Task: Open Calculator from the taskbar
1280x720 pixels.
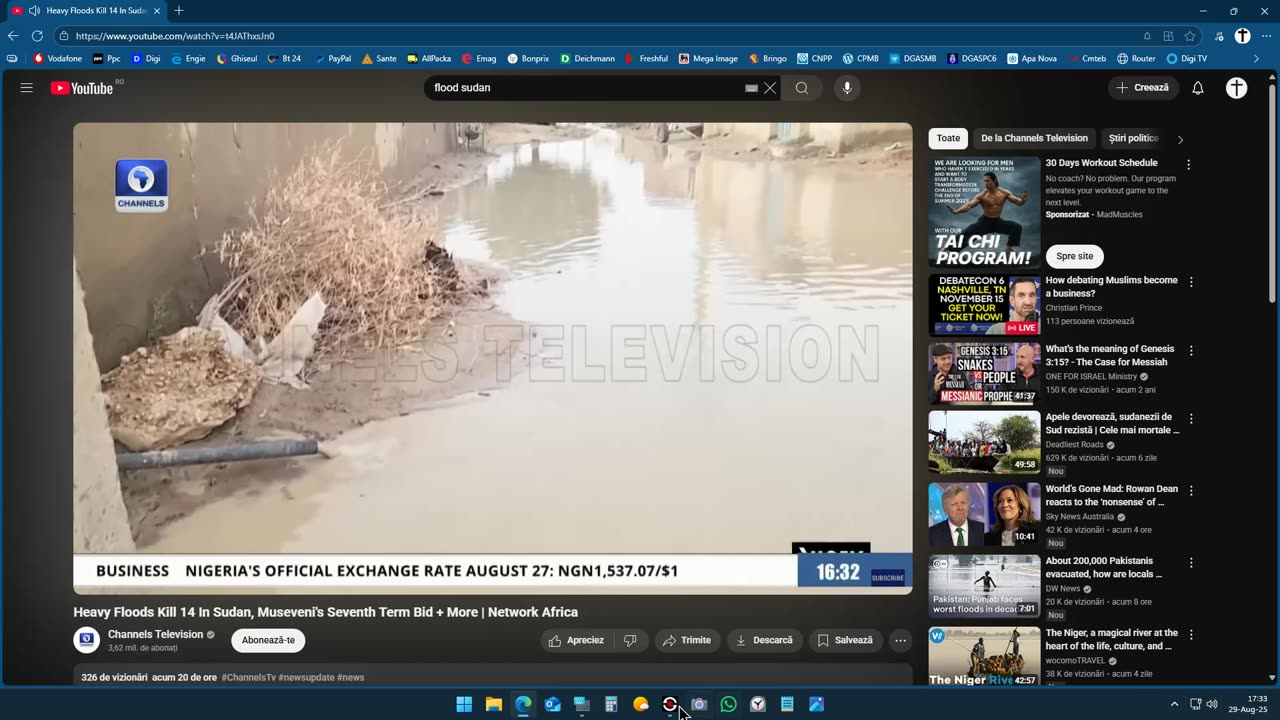Action: click(611, 704)
